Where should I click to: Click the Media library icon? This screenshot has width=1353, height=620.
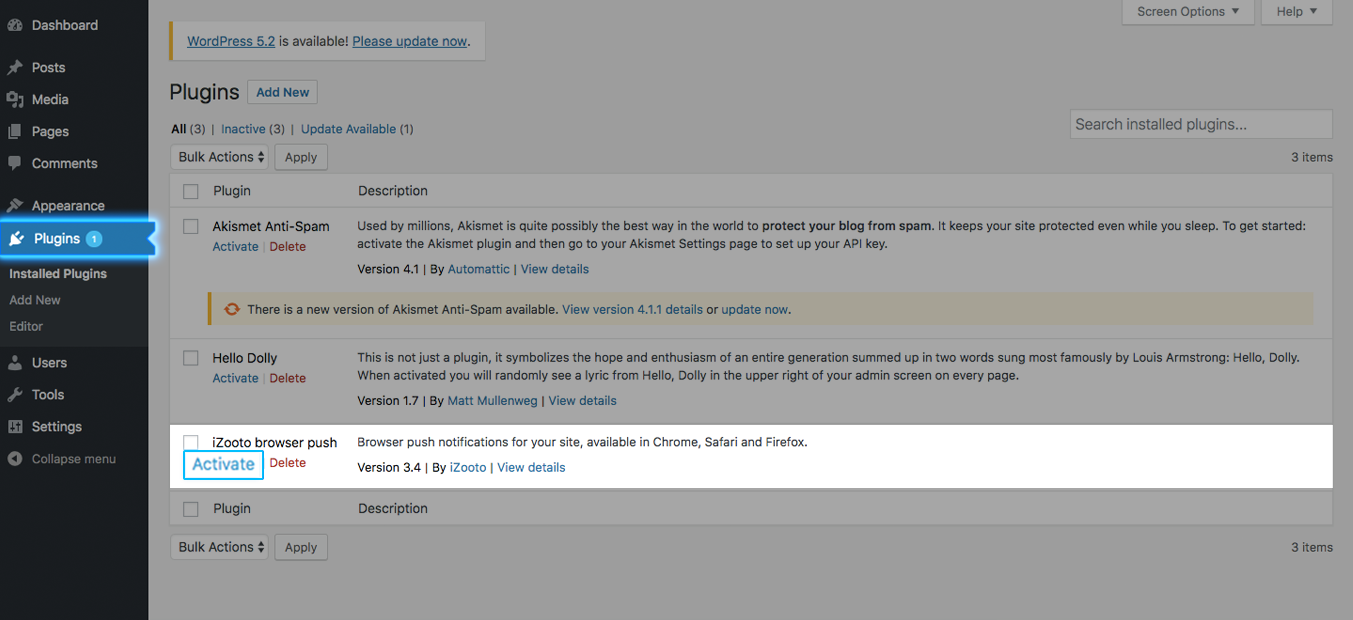coord(15,100)
